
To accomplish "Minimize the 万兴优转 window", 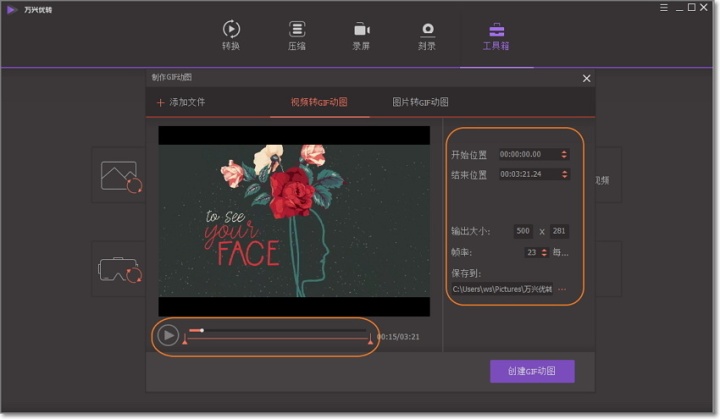I will coord(679,8).
